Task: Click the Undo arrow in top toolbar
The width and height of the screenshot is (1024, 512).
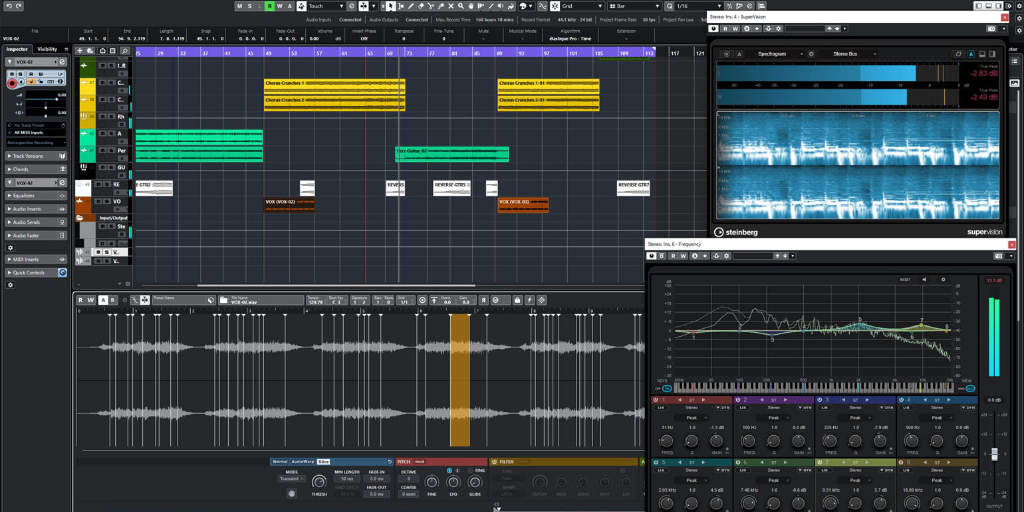Action: [x=7, y=6]
